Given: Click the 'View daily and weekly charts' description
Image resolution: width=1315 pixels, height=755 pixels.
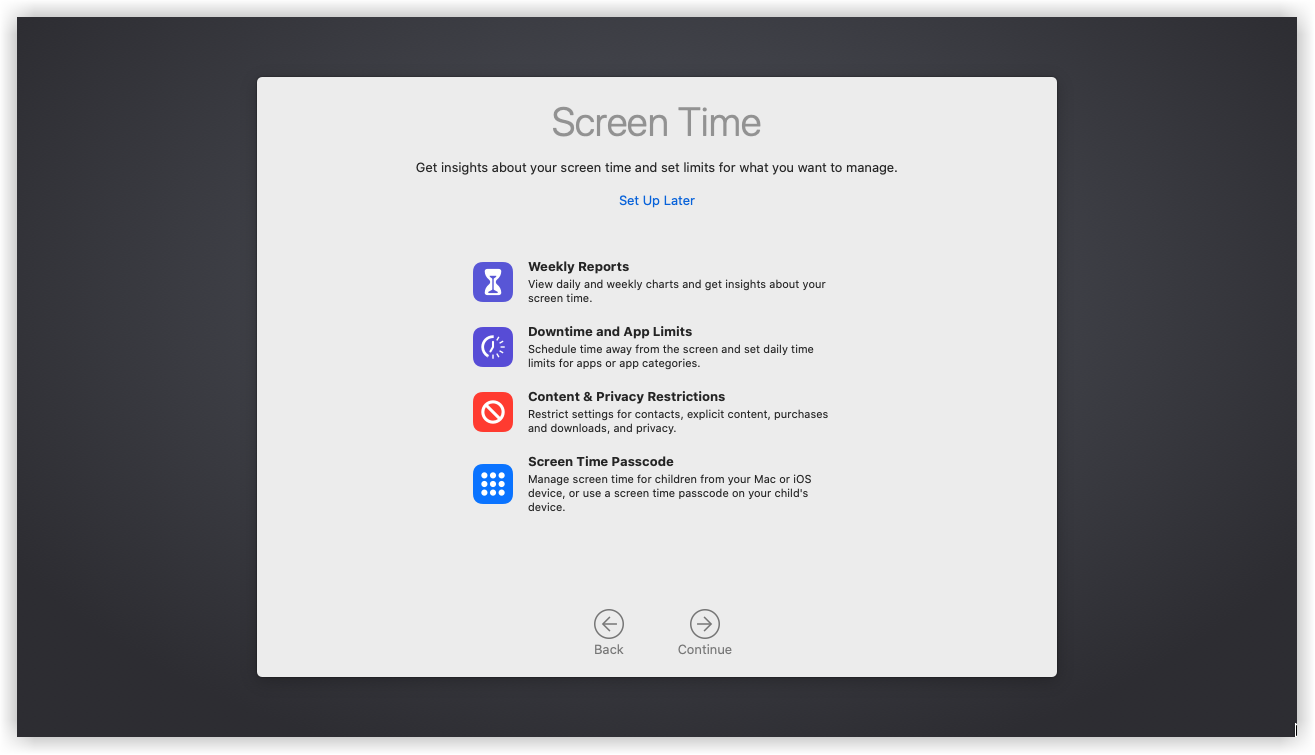Looking at the screenshot, I should pyautogui.click(x=676, y=291).
